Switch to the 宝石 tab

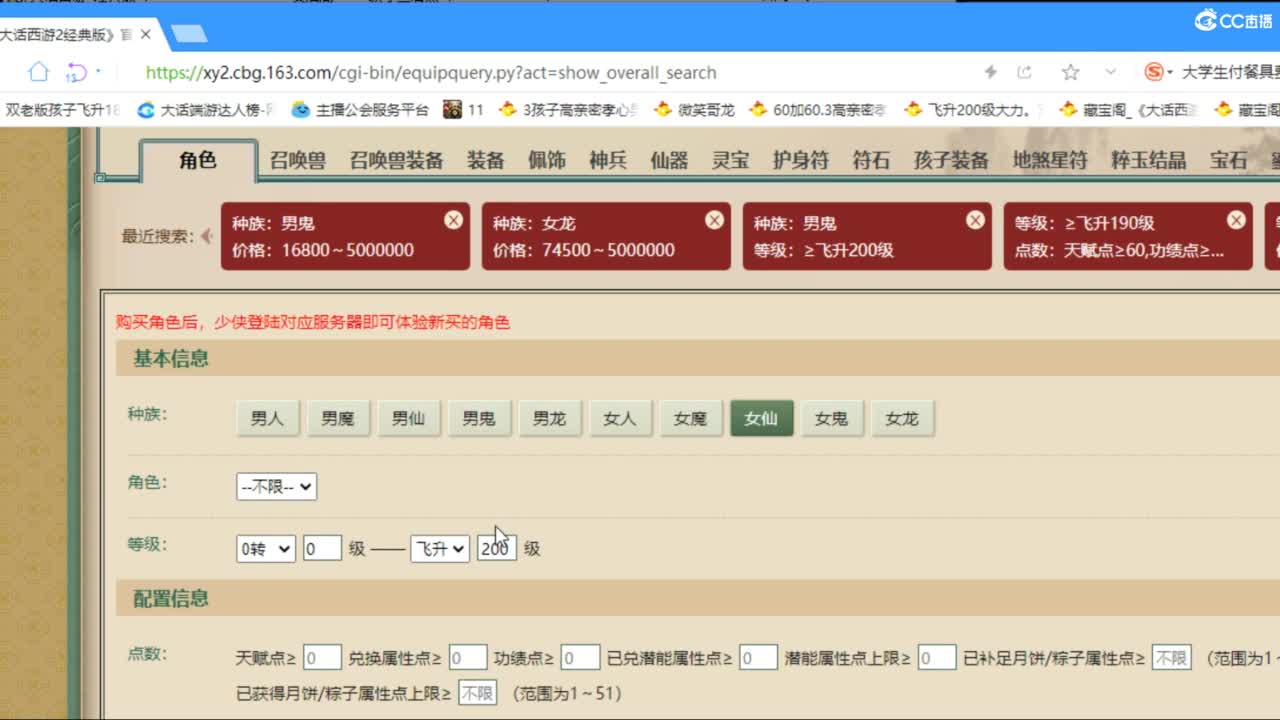pos(1229,160)
